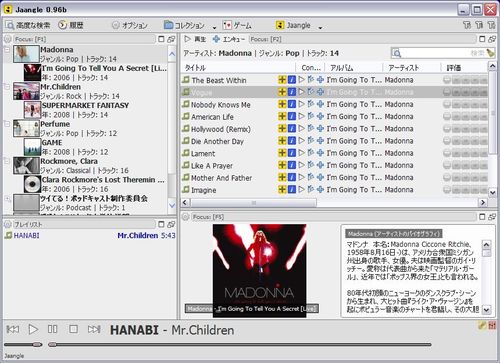Screen dimensions: 500x363
Task: Skip to the previous track
Action: pos(13,329)
